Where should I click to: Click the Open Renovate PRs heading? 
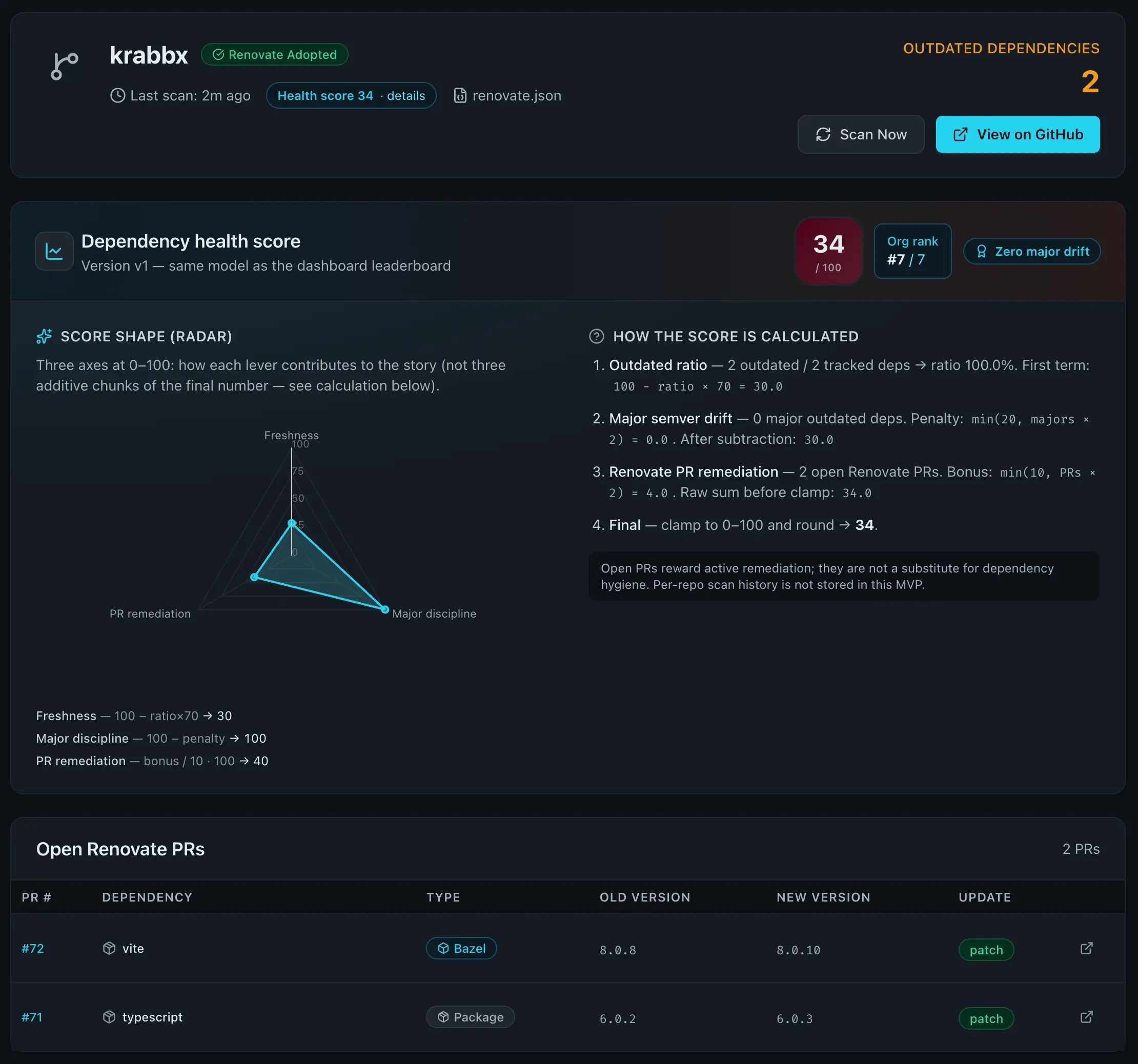(x=120, y=849)
